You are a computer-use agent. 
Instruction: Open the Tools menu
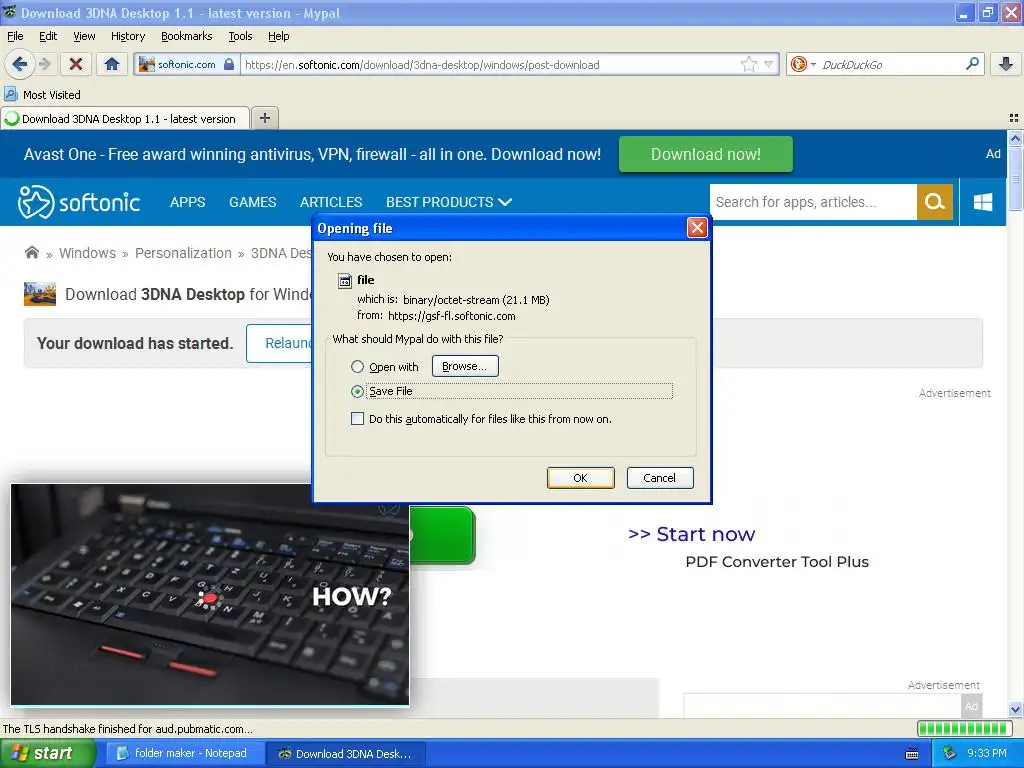point(240,36)
